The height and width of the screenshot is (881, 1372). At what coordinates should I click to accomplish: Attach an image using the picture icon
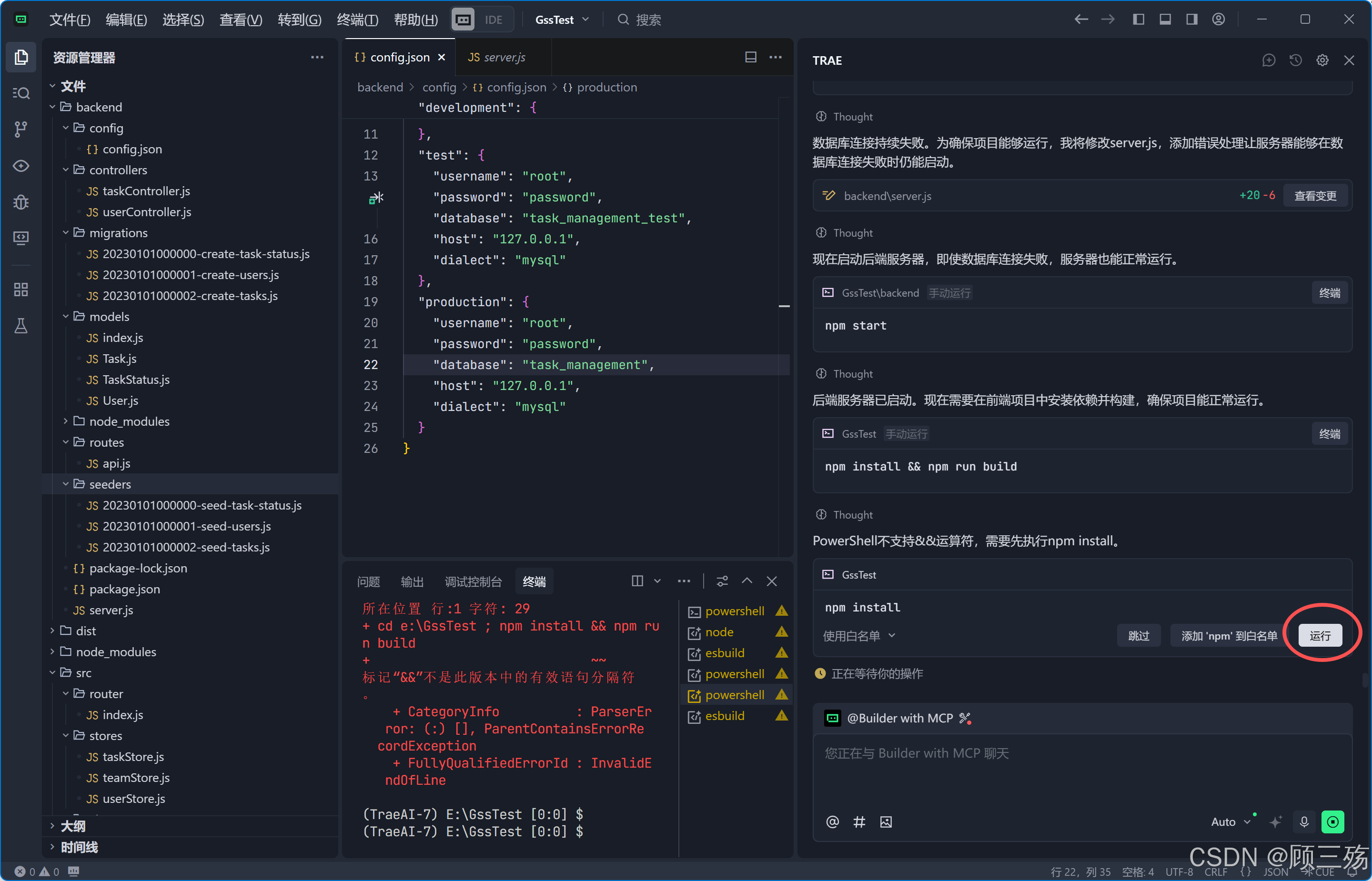coord(886,822)
